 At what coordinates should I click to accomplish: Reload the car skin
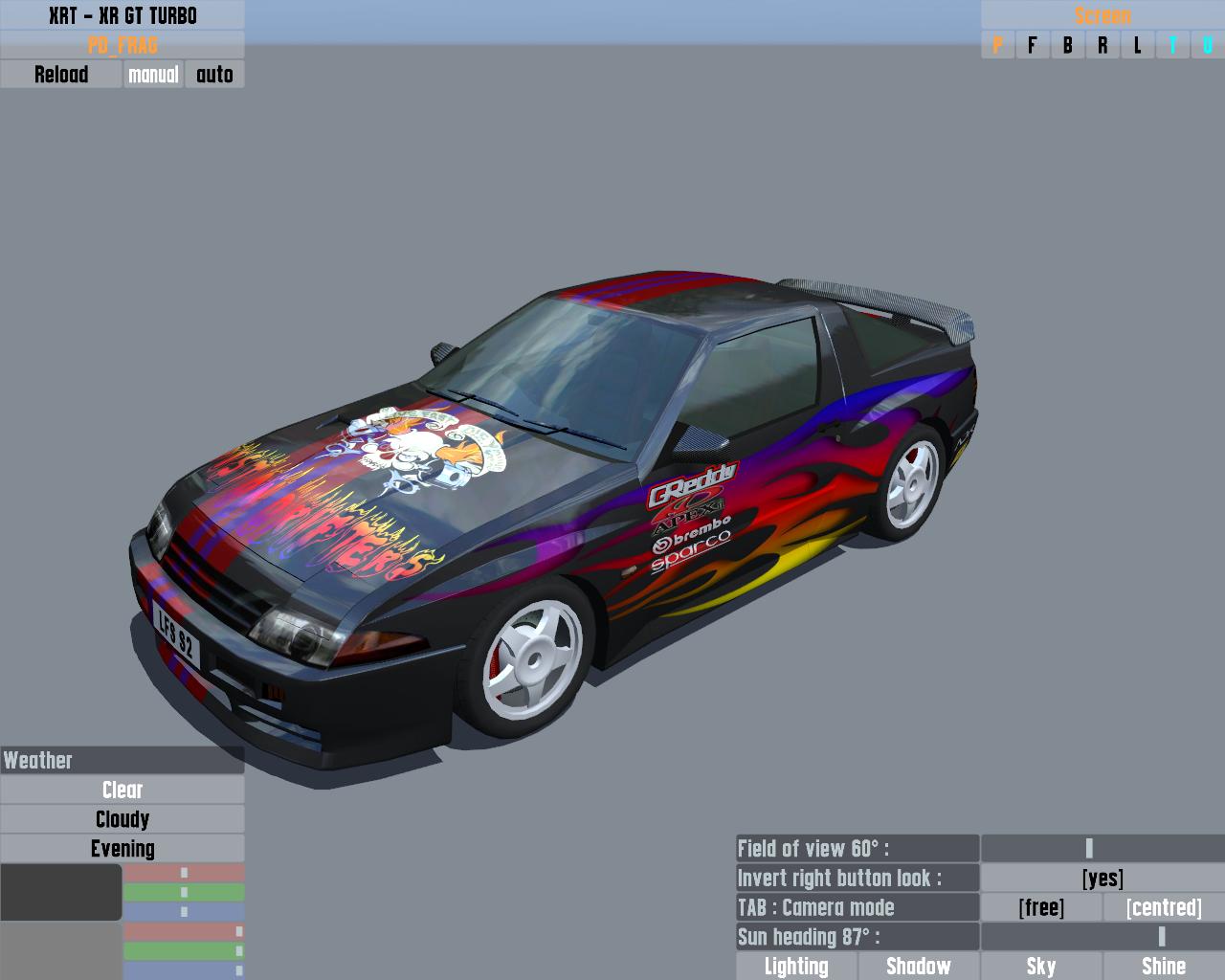[x=61, y=75]
